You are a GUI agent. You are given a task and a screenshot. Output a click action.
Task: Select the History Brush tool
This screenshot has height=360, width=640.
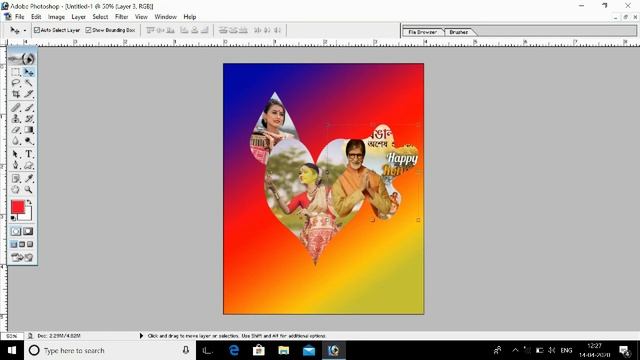pyautogui.click(x=29, y=119)
